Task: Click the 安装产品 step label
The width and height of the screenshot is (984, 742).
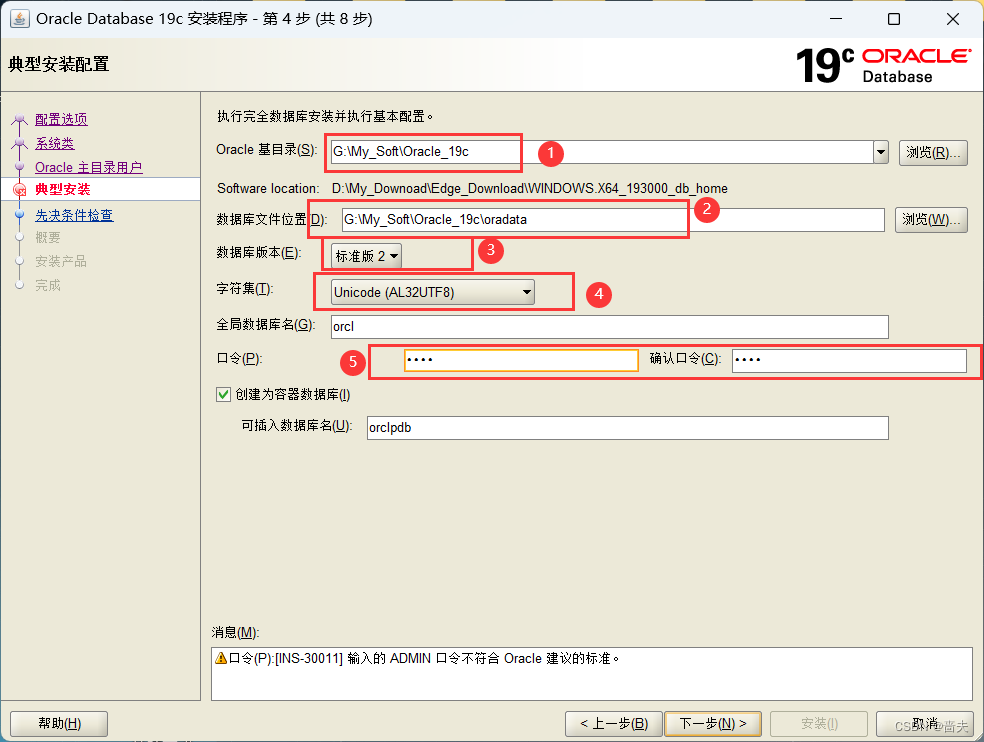Action: point(61,261)
